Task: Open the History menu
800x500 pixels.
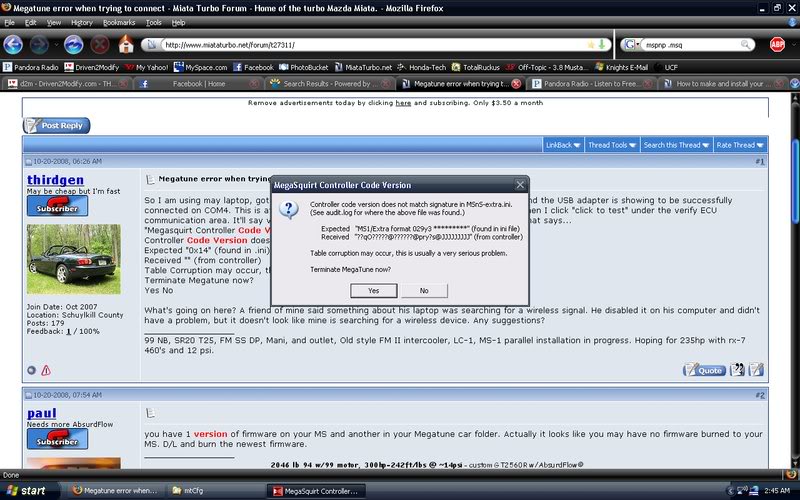Action: pos(82,22)
